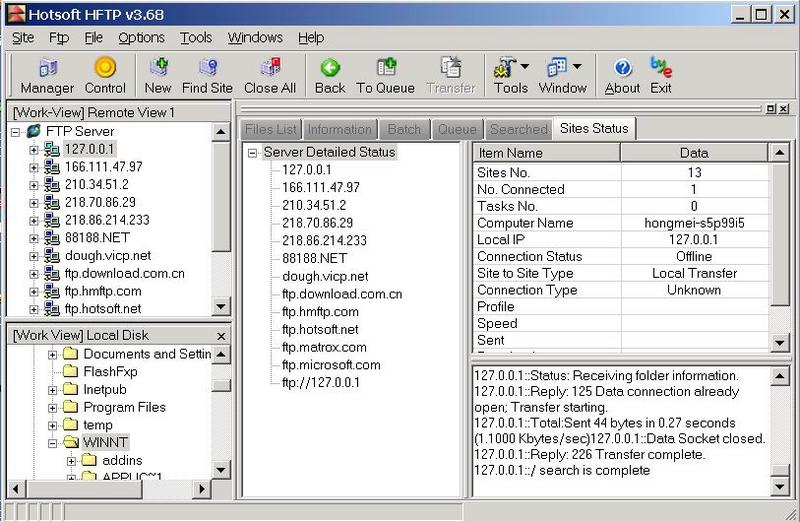800x522 pixels.
Task: Click the Transfer toolbar icon
Action: coord(451,67)
